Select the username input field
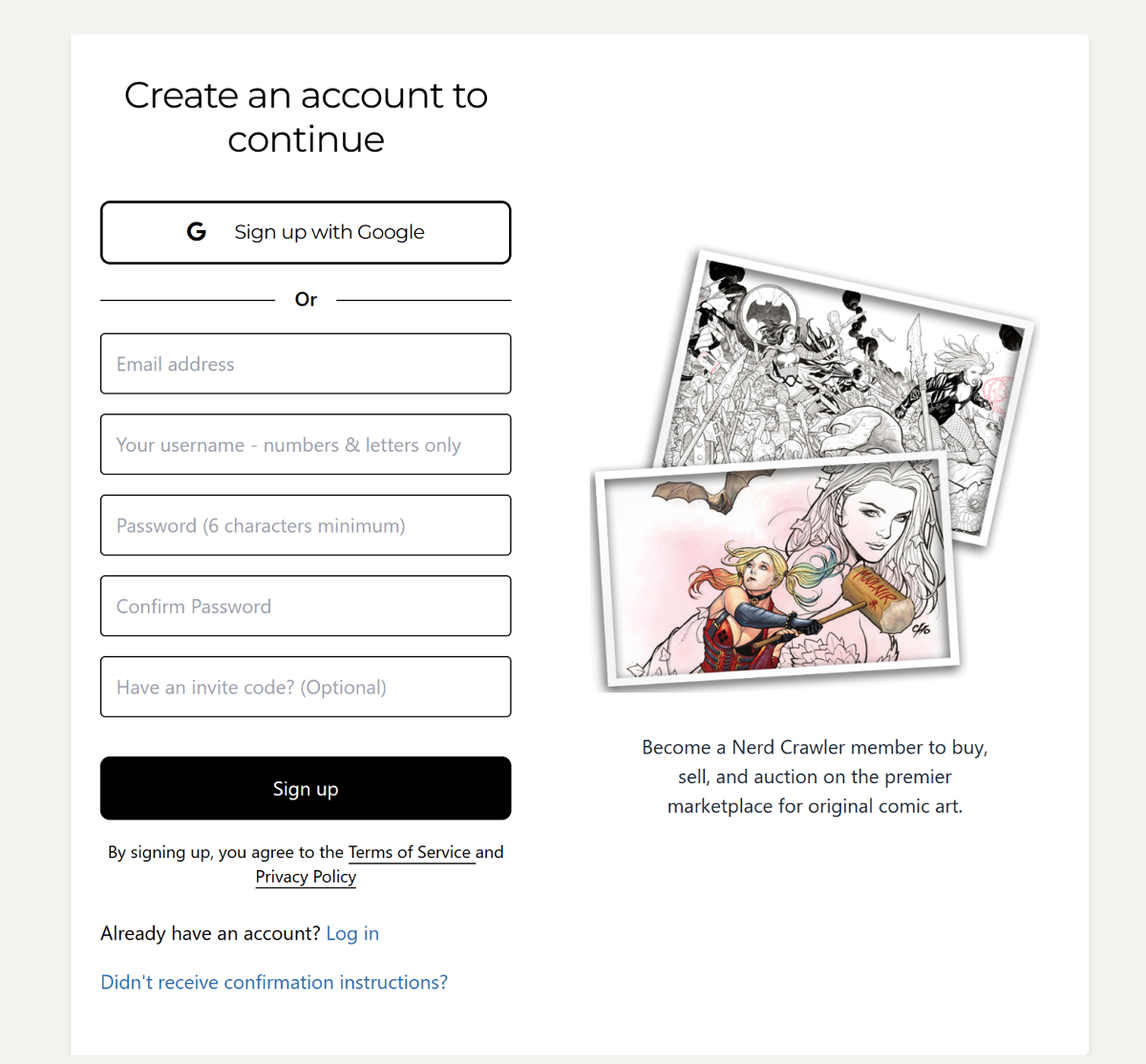 (x=306, y=444)
